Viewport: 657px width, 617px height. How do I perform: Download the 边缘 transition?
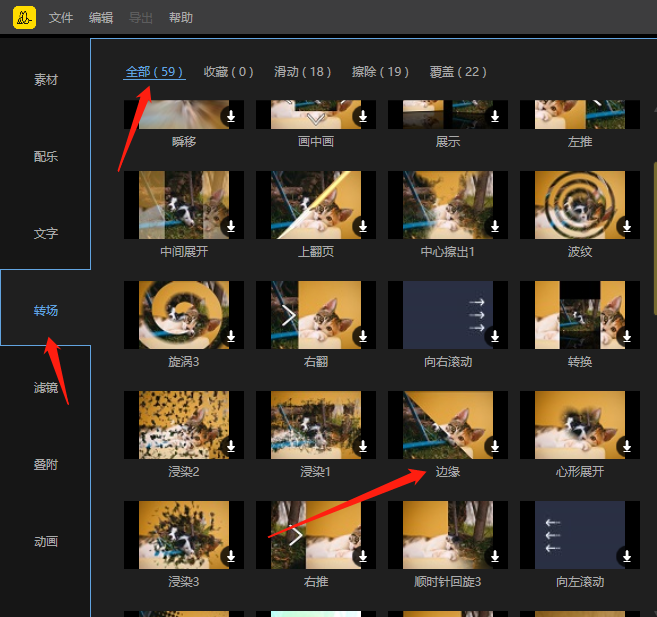495,446
